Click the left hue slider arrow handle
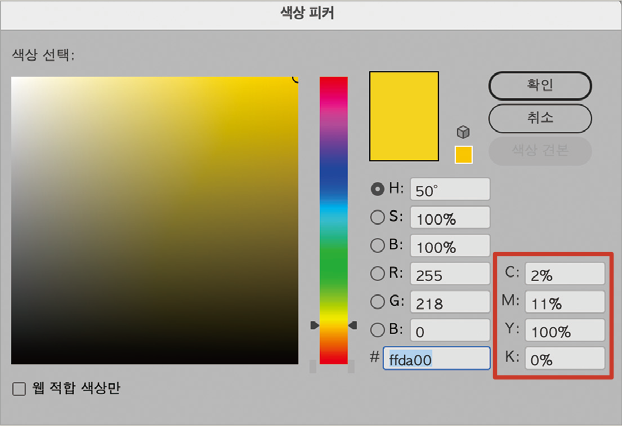Screen dimensions: 622x426 315,325
